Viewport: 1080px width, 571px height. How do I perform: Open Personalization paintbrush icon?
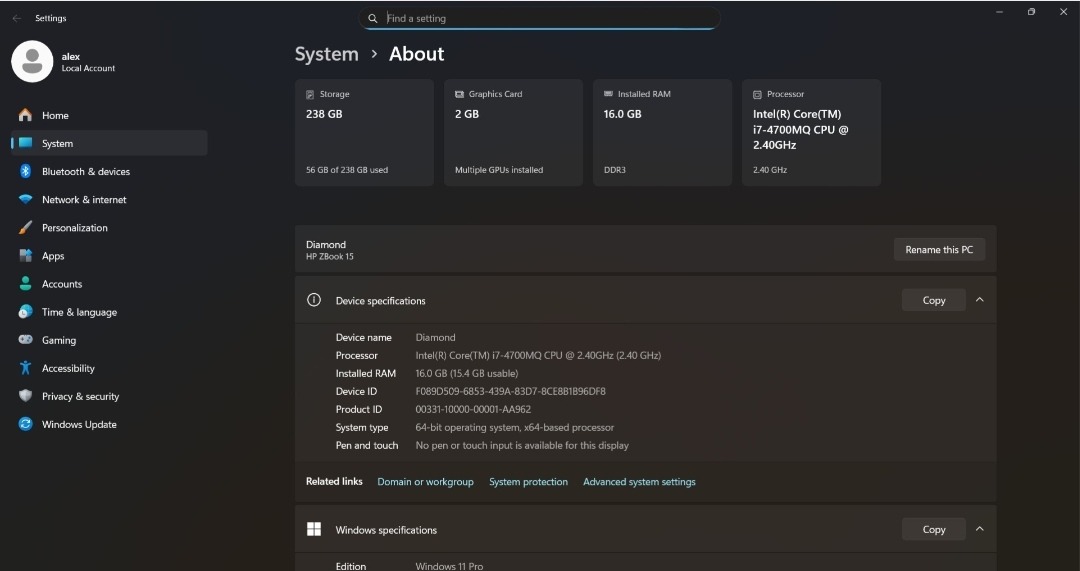(25, 228)
